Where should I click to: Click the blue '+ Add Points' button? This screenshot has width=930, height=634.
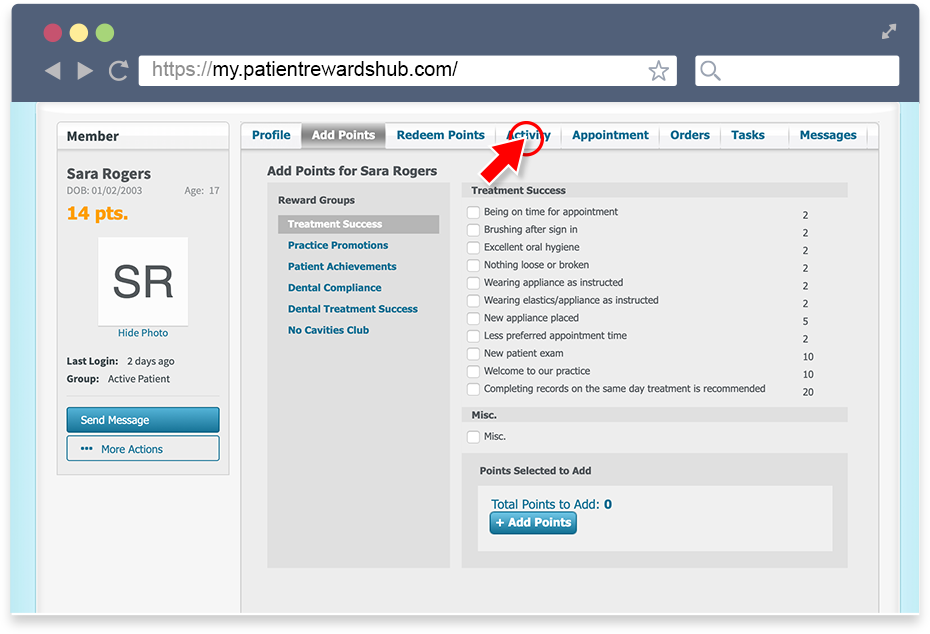pyautogui.click(x=533, y=523)
